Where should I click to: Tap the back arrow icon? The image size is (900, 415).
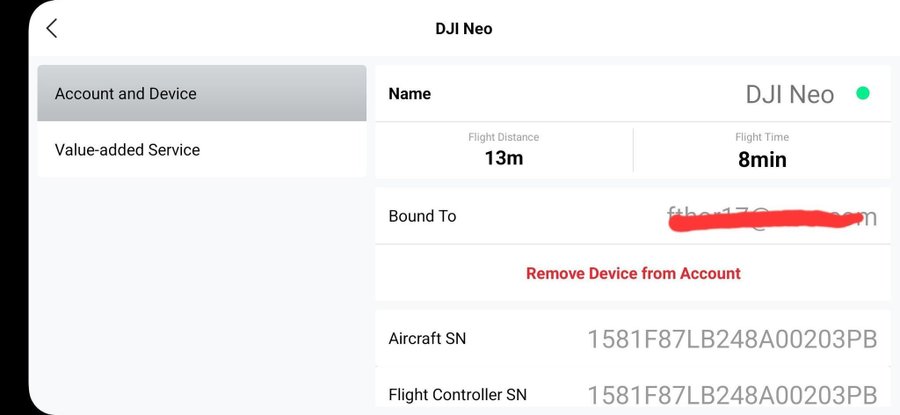click(52, 28)
